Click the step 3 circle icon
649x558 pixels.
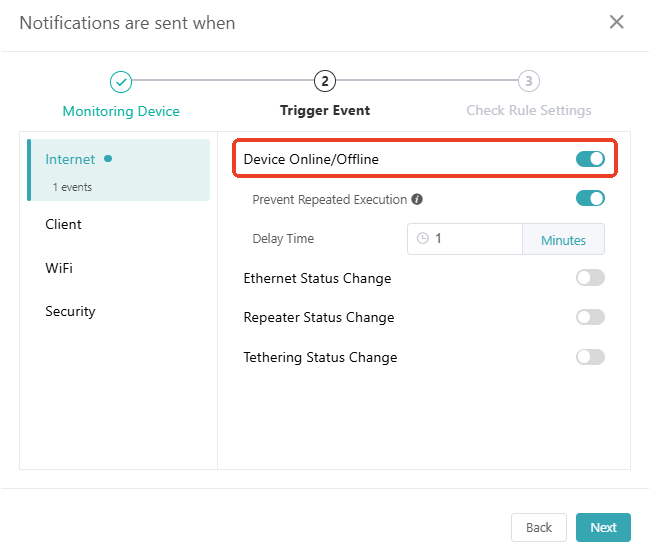coord(528,82)
